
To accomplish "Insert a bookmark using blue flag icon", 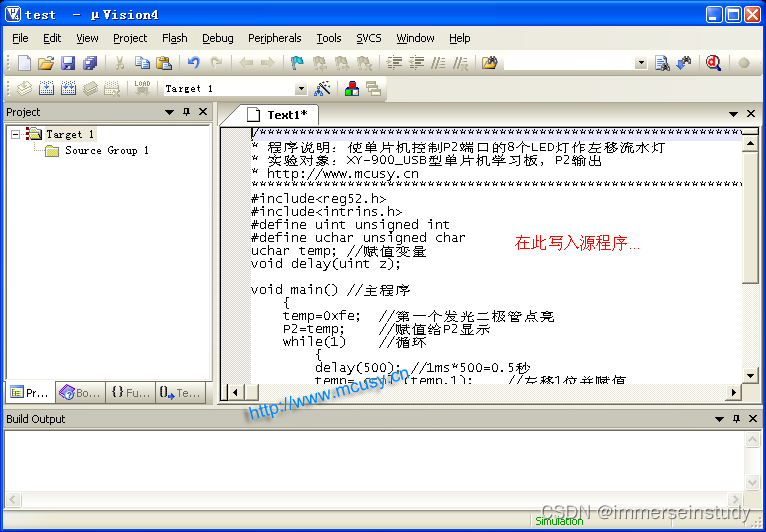I will click(297, 63).
